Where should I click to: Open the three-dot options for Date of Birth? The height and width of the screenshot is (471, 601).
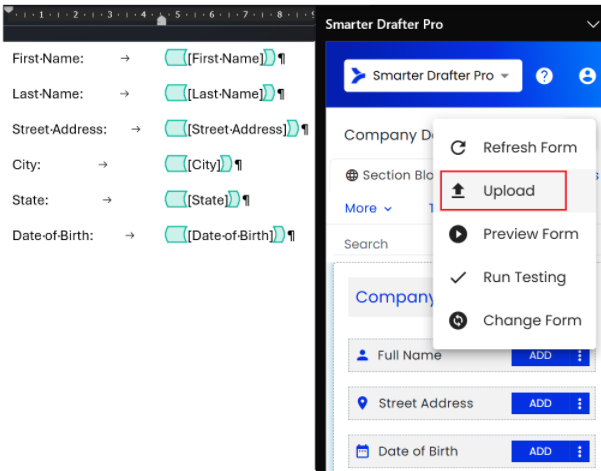point(580,451)
